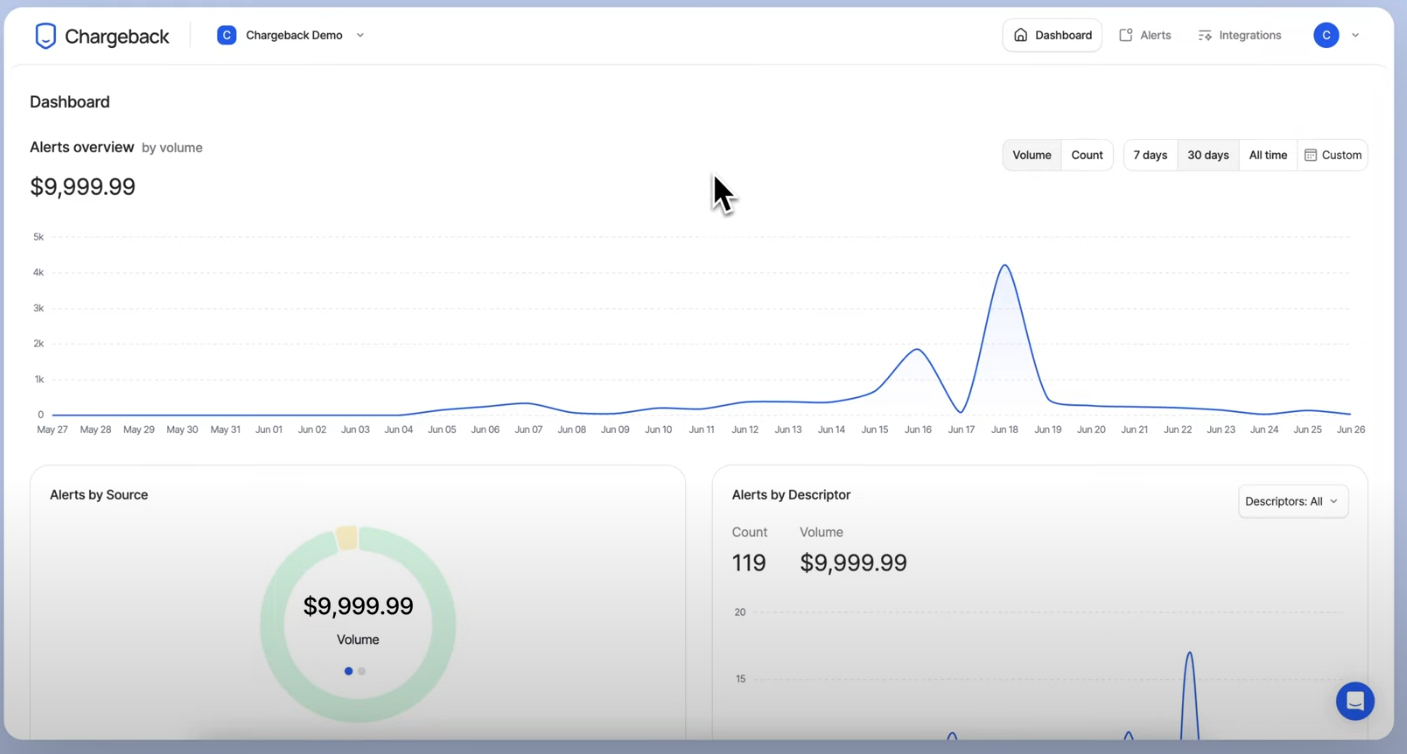Open the Descriptors: All filter dropdown
1407x754 pixels.
point(1293,501)
